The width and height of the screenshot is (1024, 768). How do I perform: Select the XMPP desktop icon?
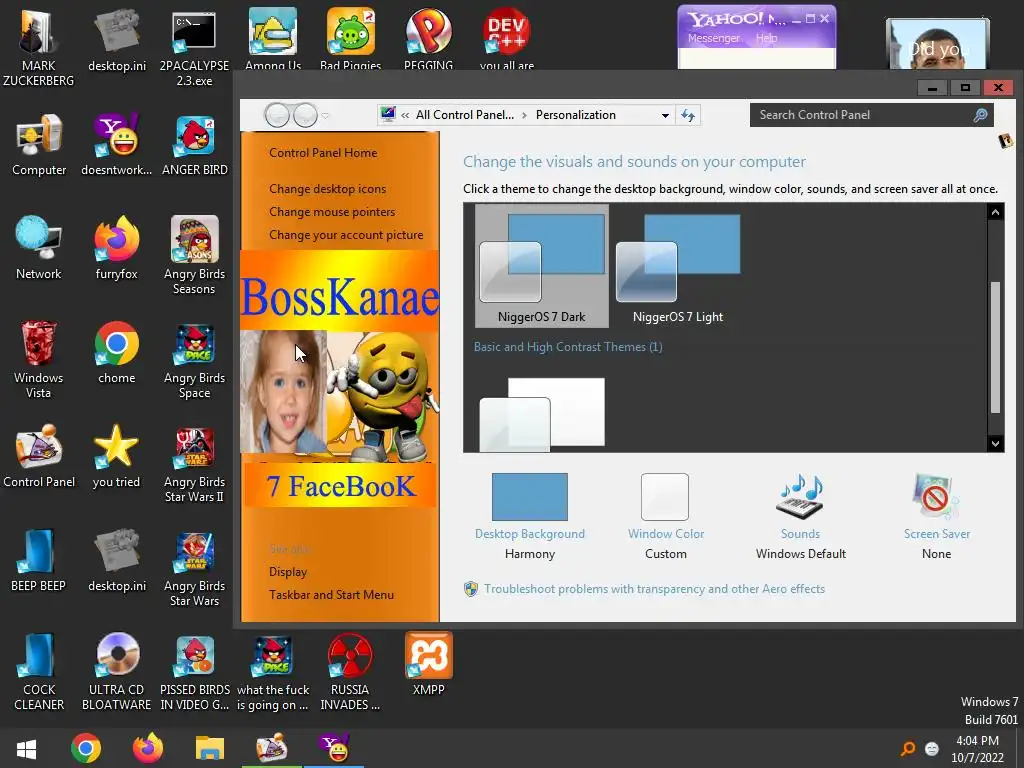tap(428, 664)
